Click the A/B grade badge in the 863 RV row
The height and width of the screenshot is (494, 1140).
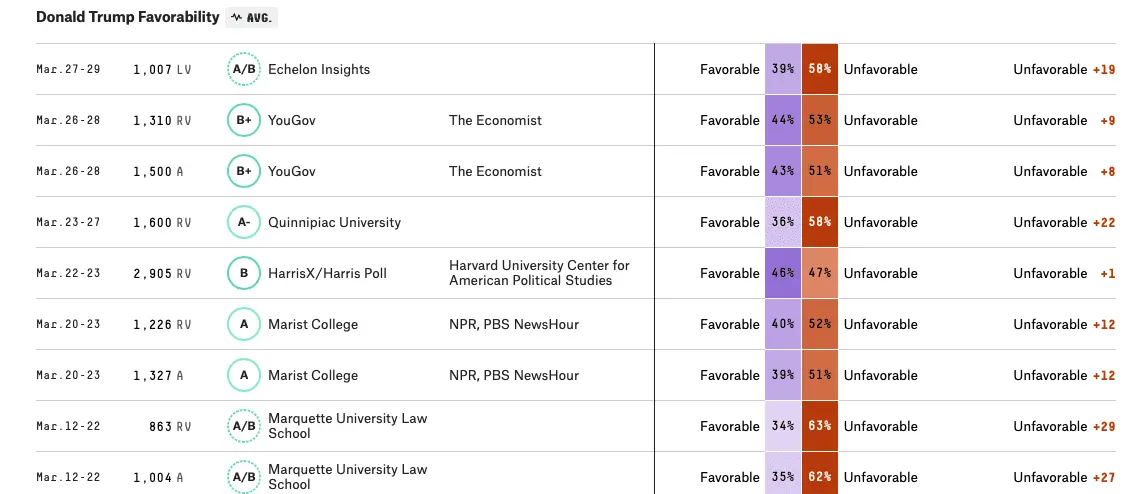click(x=244, y=426)
